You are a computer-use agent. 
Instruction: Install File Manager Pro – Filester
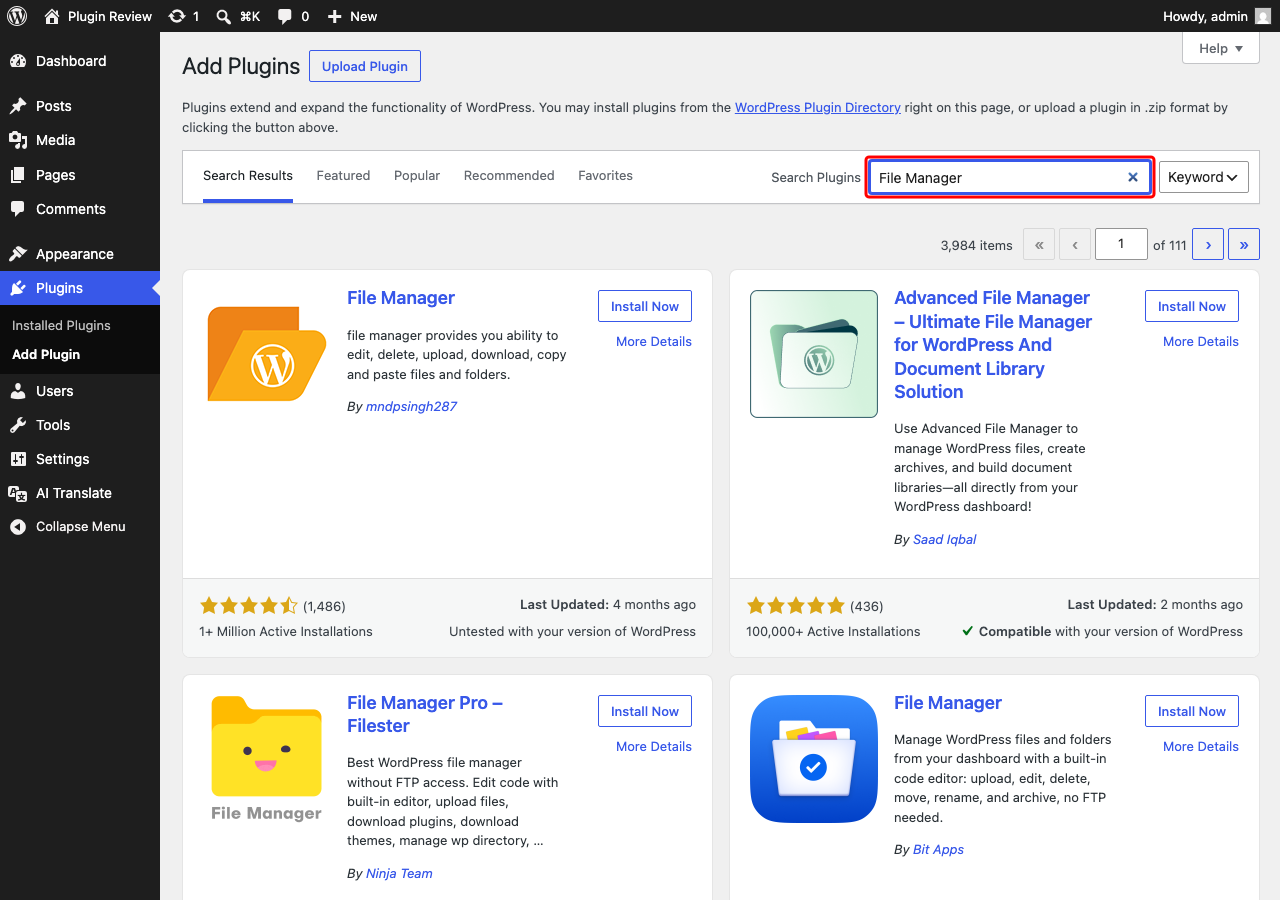pos(645,711)
